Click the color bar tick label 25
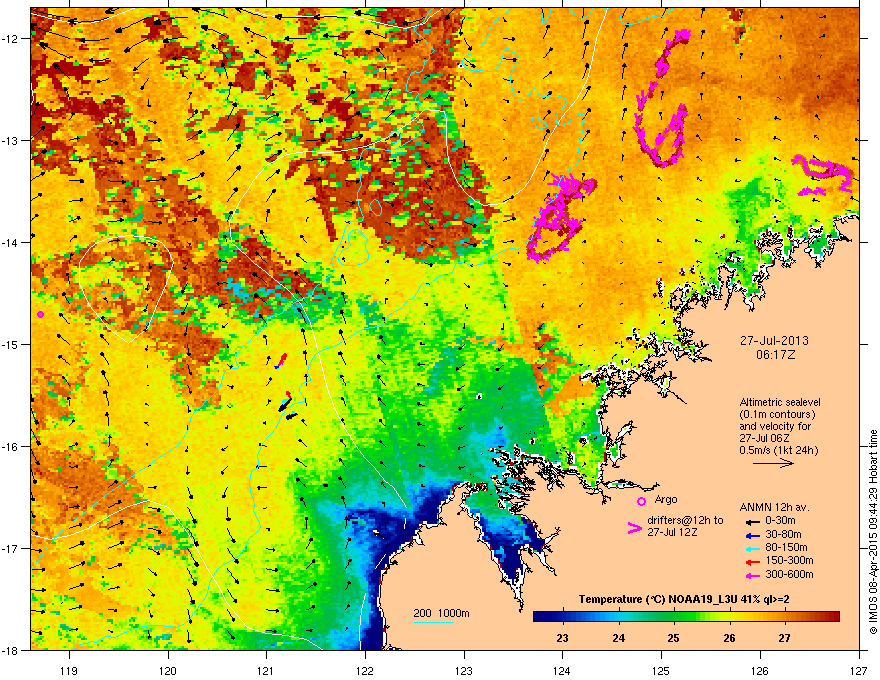Viewport: 880px width, 680px height. (673, 638)
